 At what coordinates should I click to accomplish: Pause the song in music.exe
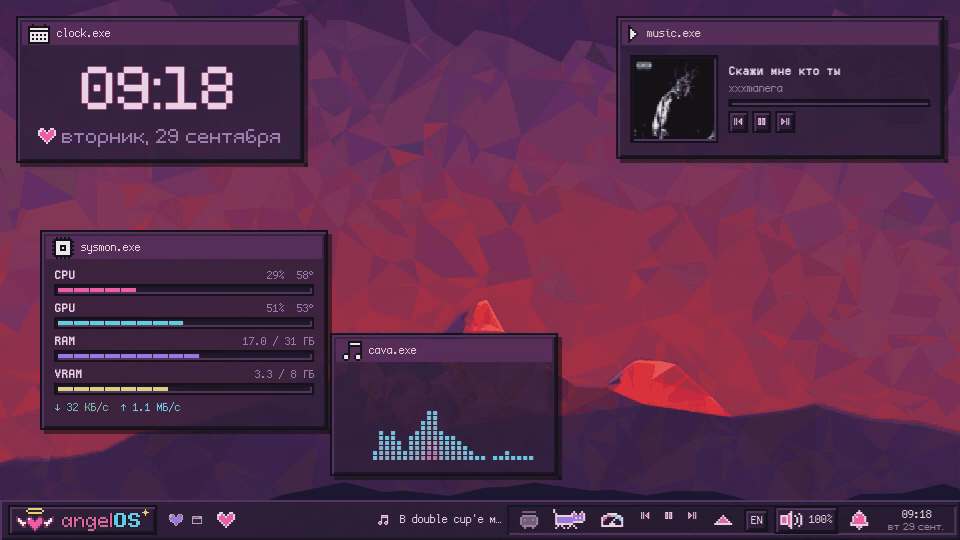pyautogui.click(x=762, y=122)
